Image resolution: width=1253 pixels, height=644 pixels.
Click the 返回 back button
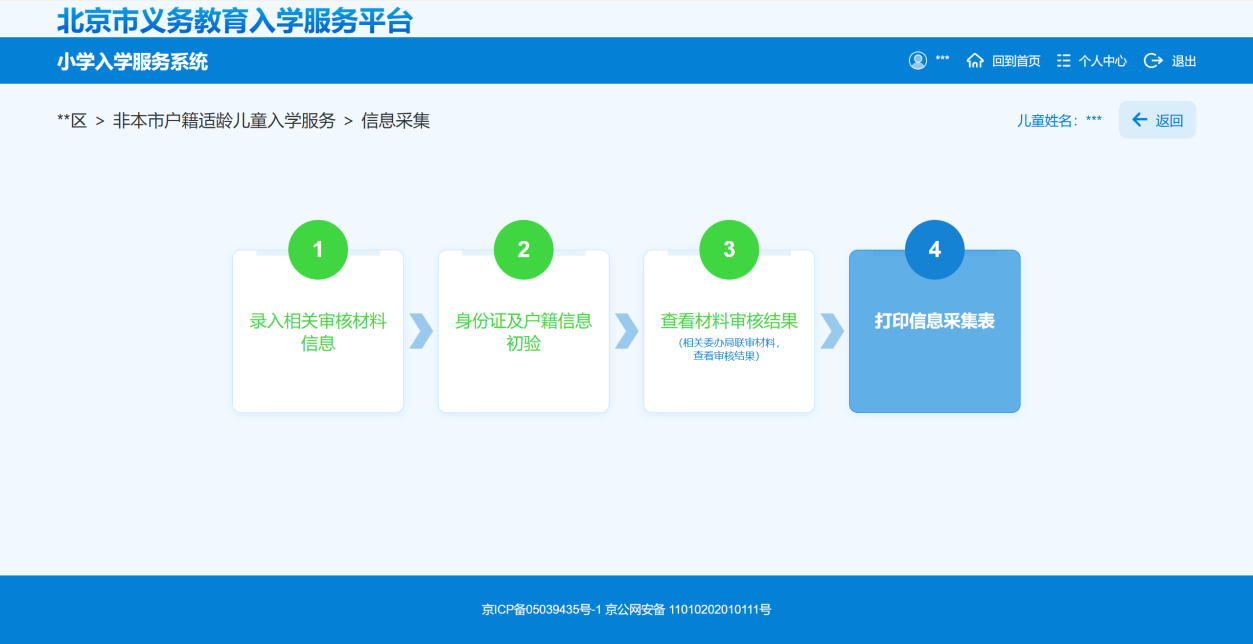click(x=1157, y=120)
